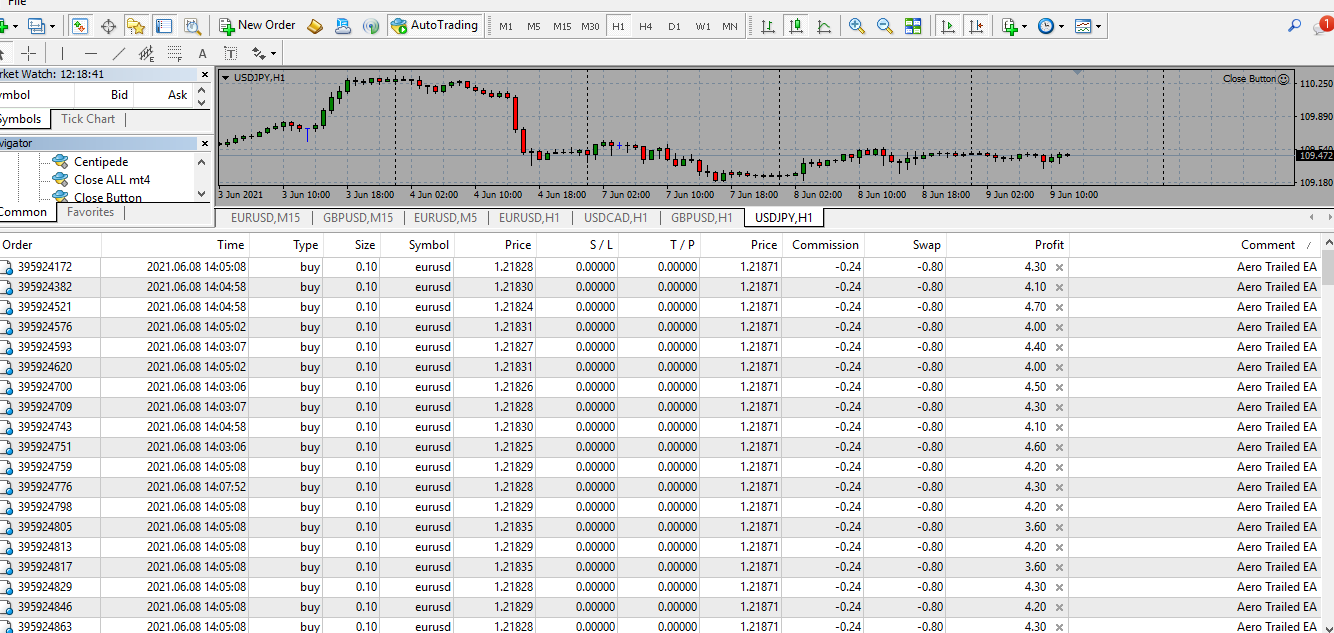Viewport: 1334px width, 633px height.
Task: Switch to the Tick Chart tab
Action: 88,119
